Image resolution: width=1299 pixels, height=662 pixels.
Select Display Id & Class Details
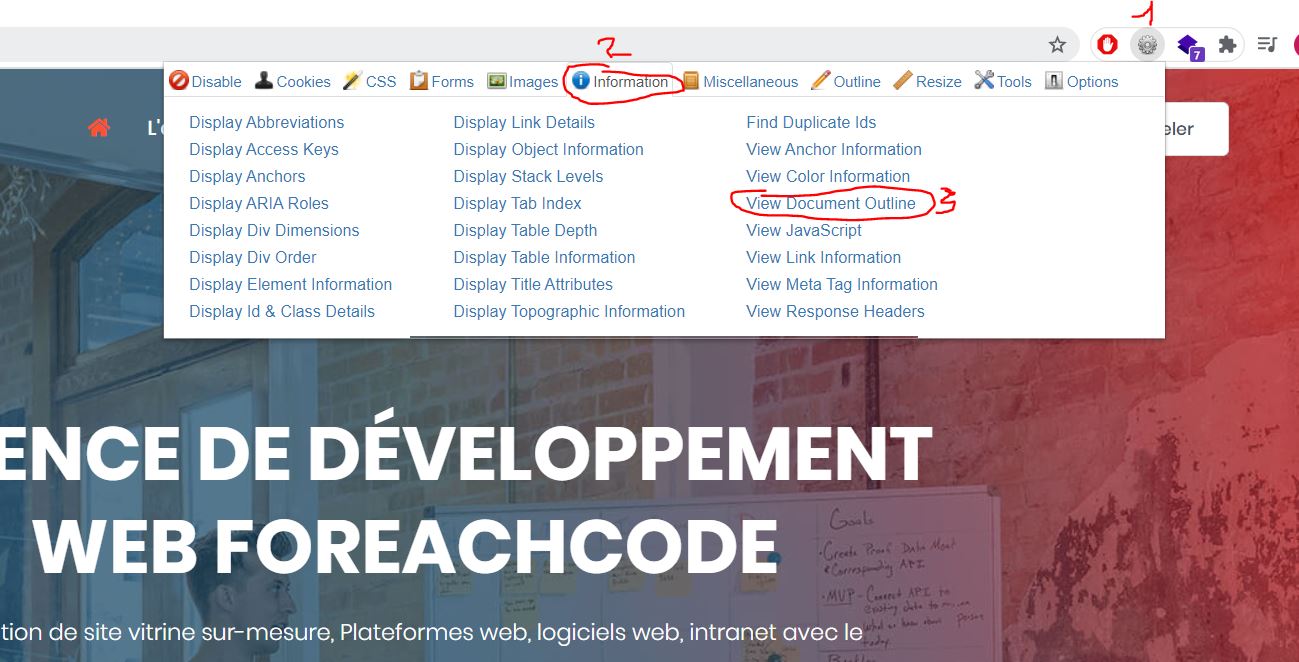[x=282, y=311]
